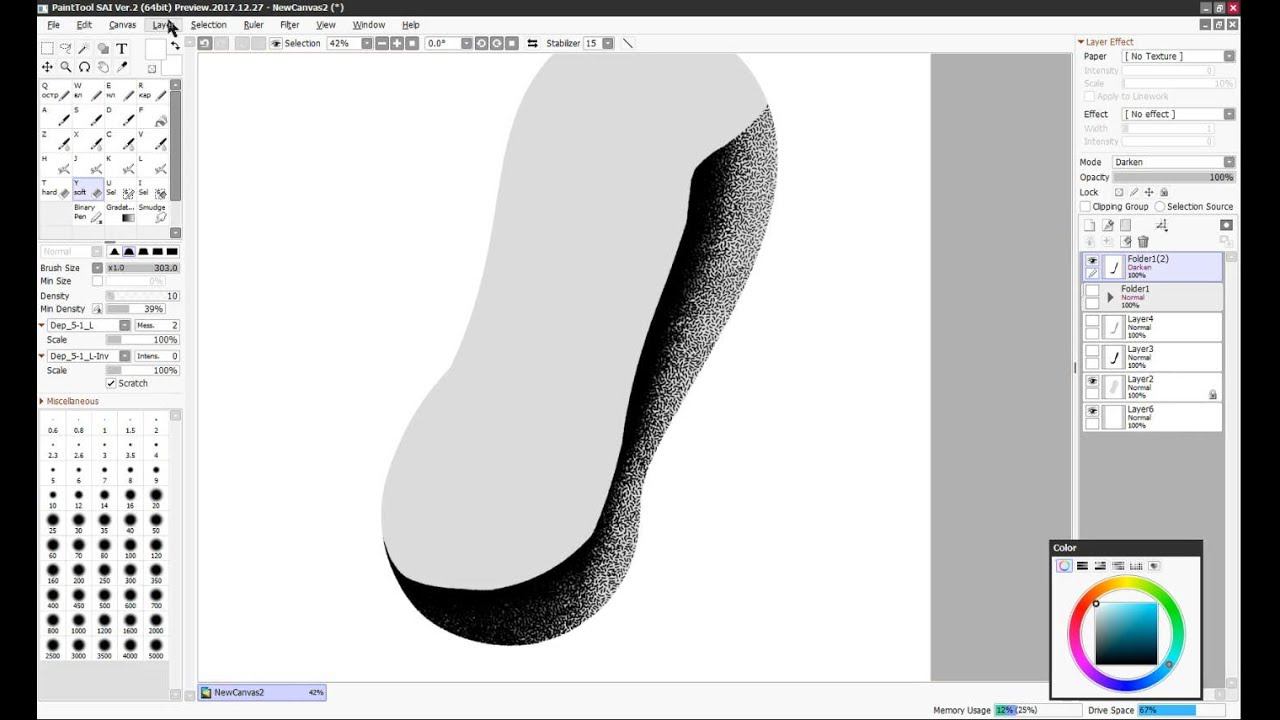Add a layer mask

click(x=1226, y=225)
